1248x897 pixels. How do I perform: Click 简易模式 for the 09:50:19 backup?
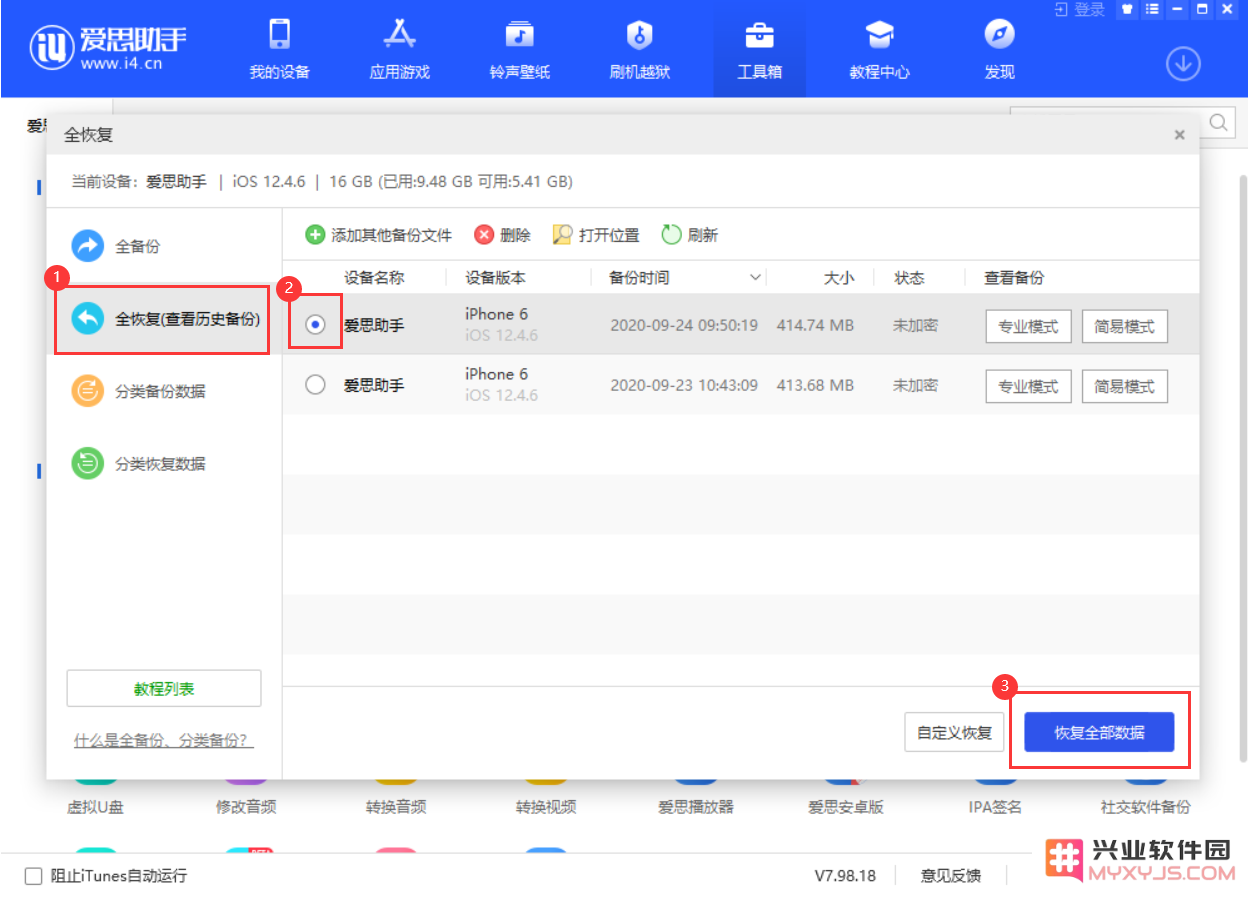pyautogui.click(x=1124, y=326)
